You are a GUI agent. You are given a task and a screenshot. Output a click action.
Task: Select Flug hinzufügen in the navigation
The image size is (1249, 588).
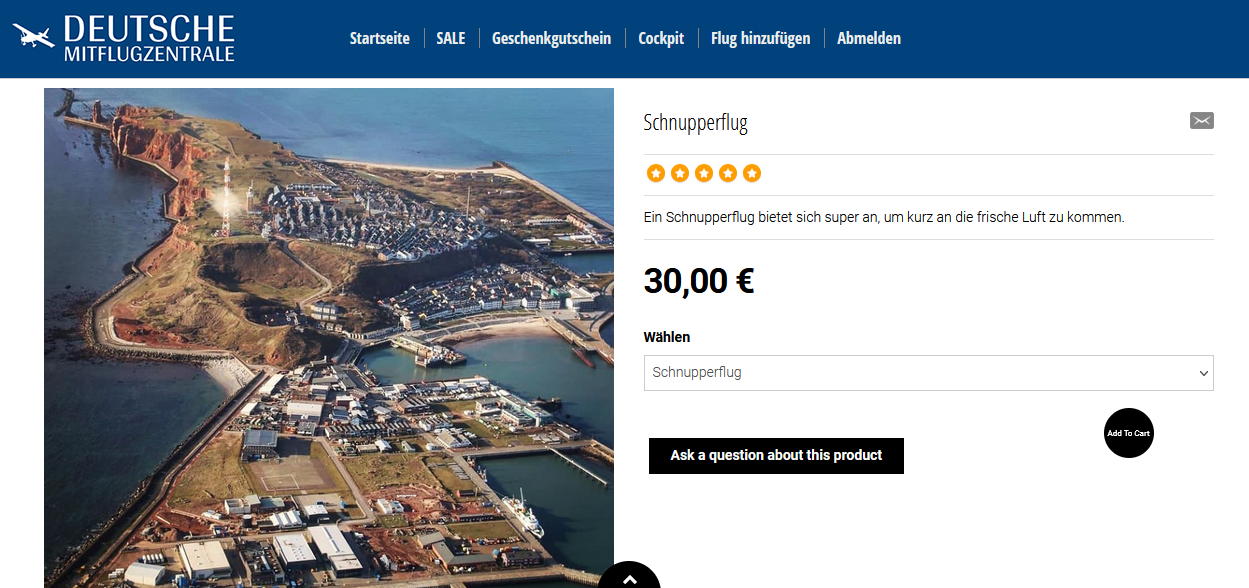coord(760,38)
